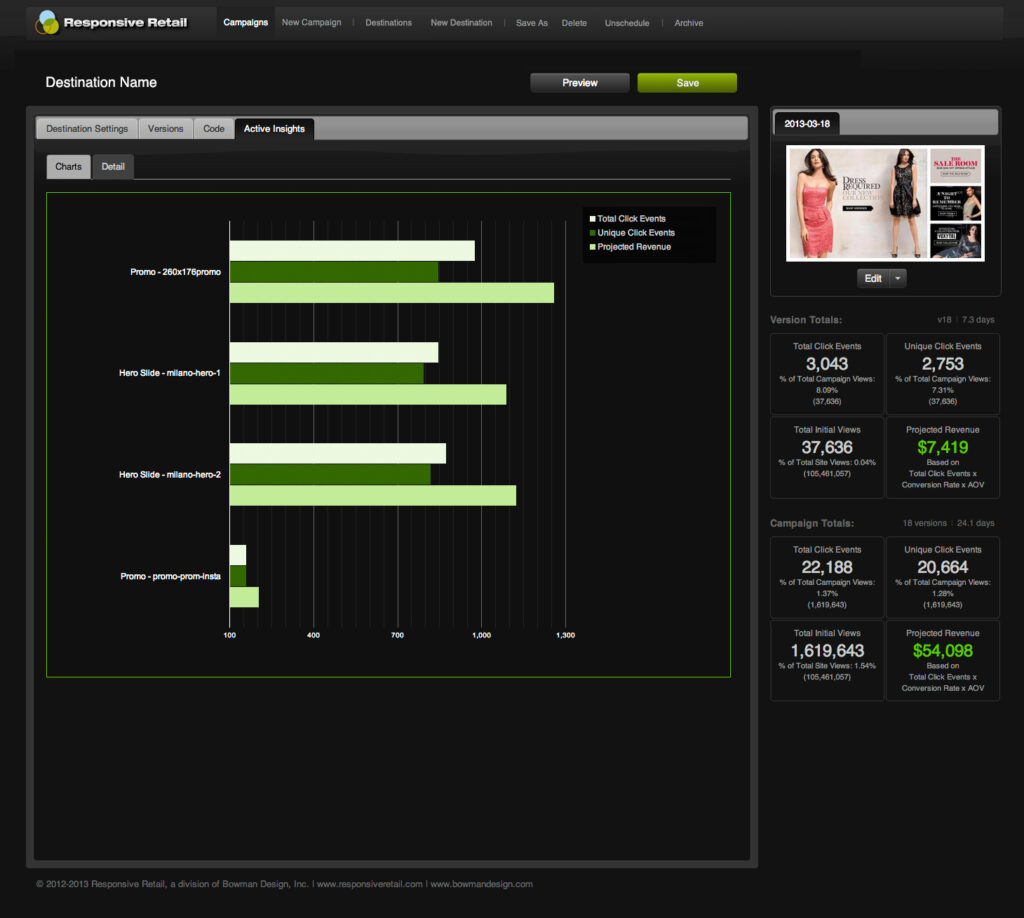The image size is (1024, 918).
Task: Click Version Unique Click Events value 2,753
Action: (942, 364)
